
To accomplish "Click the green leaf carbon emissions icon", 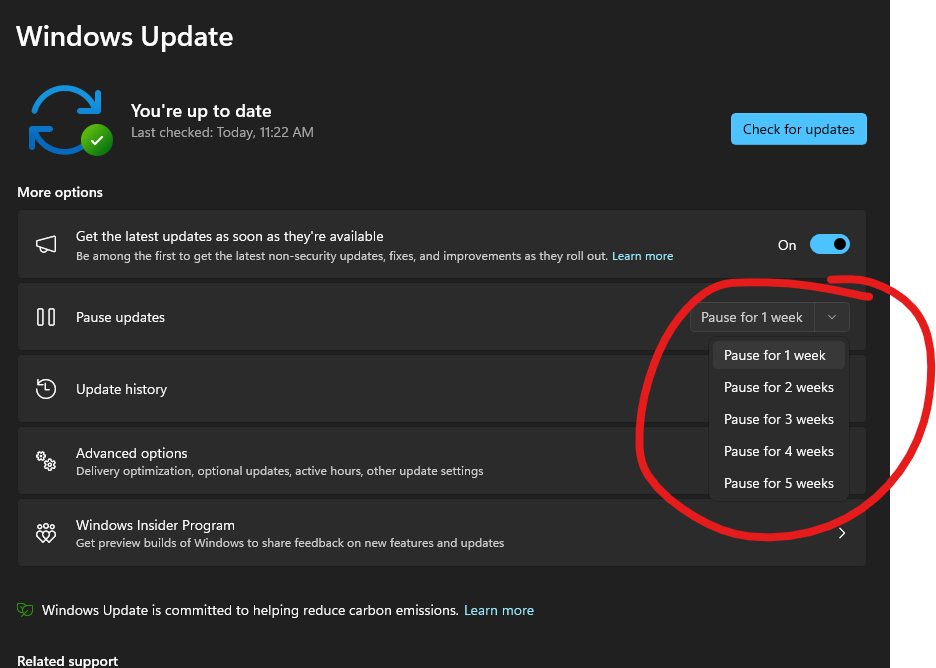I will point(25,610).
